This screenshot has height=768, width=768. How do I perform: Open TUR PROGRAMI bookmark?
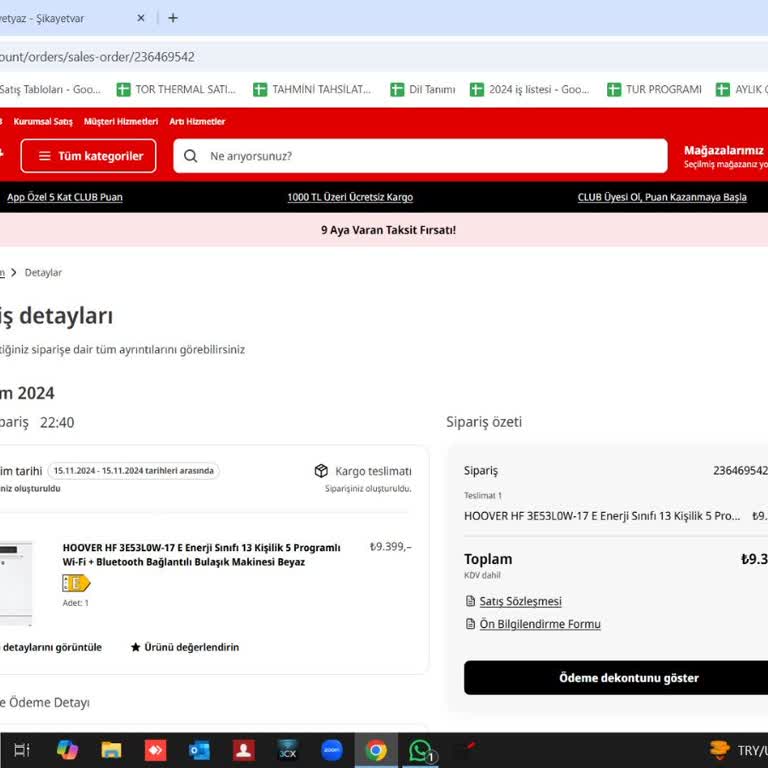click(654, 90)
